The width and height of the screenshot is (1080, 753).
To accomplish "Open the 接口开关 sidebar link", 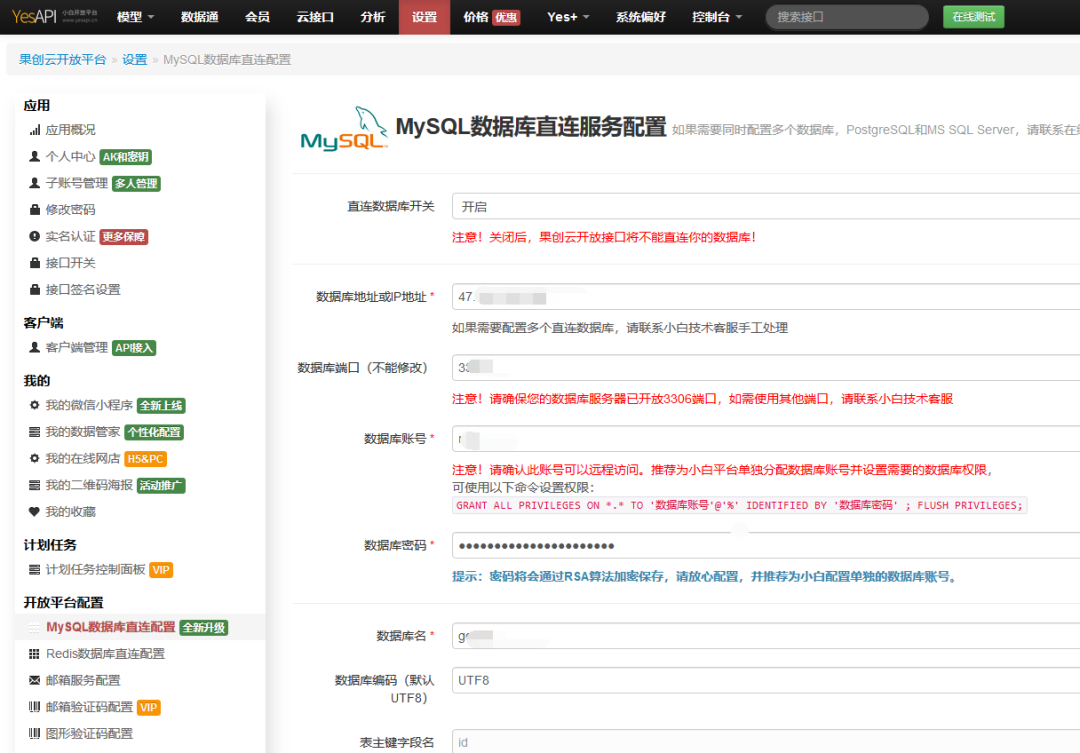I will click(70, 262).
